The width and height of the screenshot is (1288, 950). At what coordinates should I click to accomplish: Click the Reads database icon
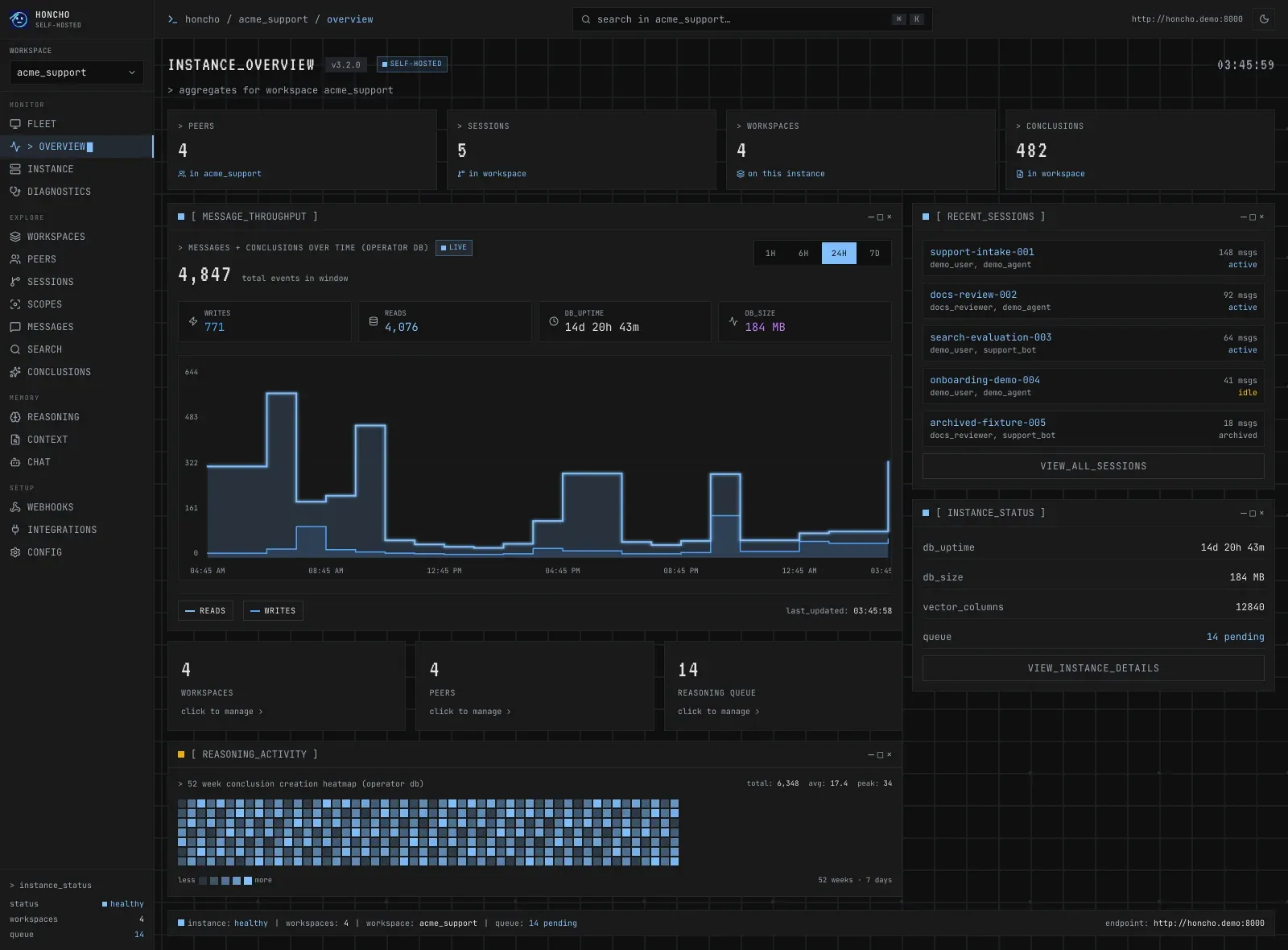pos(374,321)
